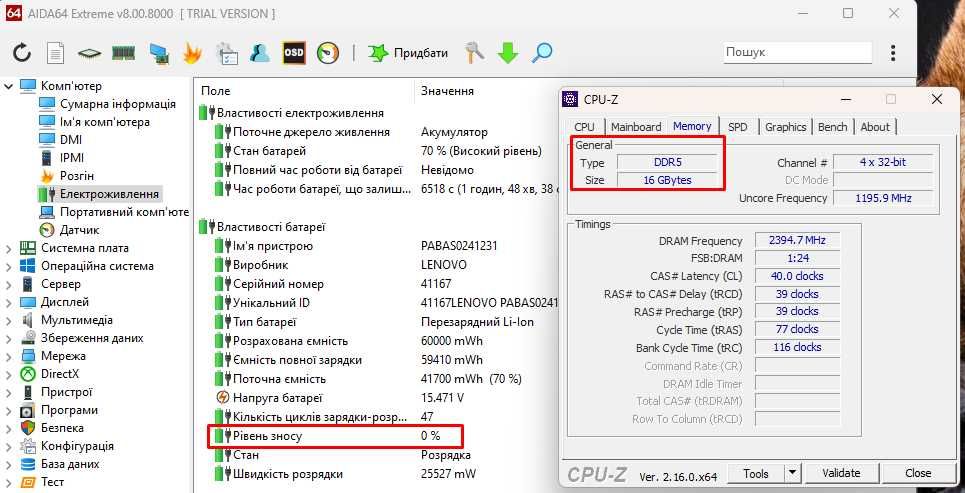Click the Рівень зносу row
Screen dimensions: 965x493
335,436
